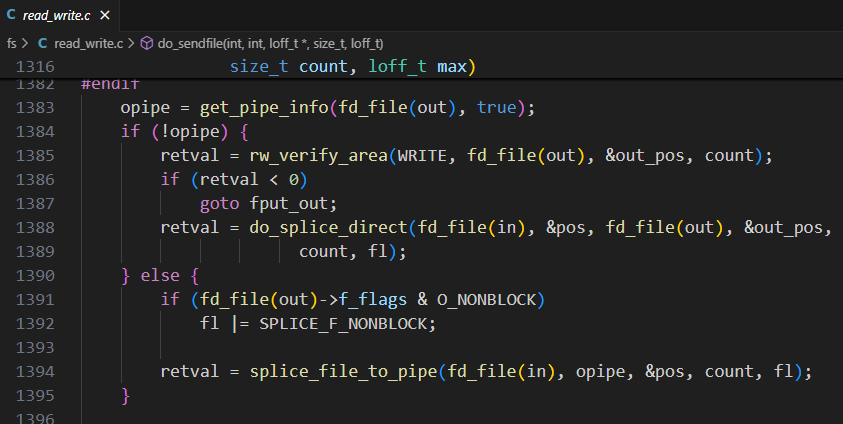843x424 pixels.
Task: Click line number 1384
Action: pyautogui.click(x=35, y=132)
